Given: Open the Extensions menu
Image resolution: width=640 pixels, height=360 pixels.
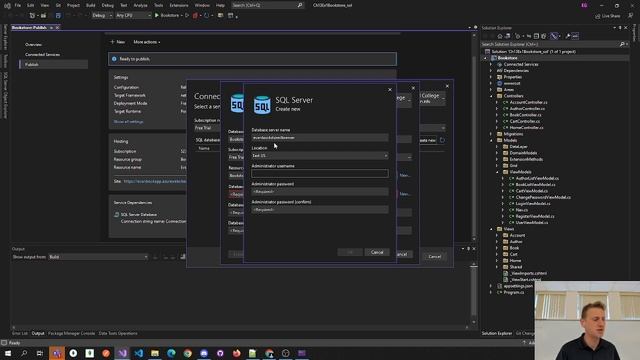Looking at the screenshot, I should (179, 5).
